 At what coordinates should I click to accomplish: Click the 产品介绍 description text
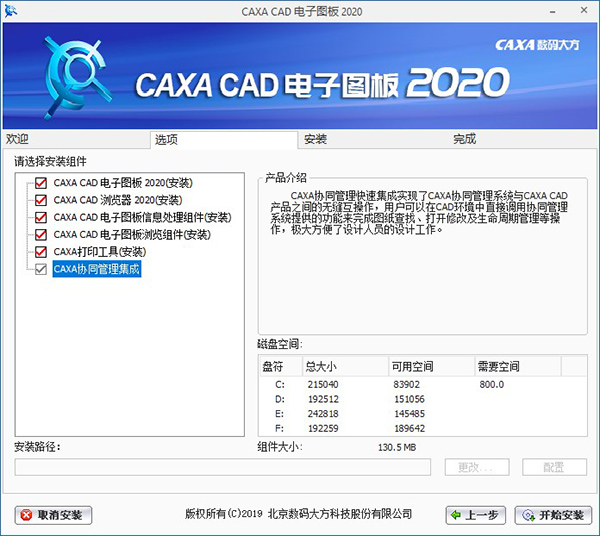[419, 212]
